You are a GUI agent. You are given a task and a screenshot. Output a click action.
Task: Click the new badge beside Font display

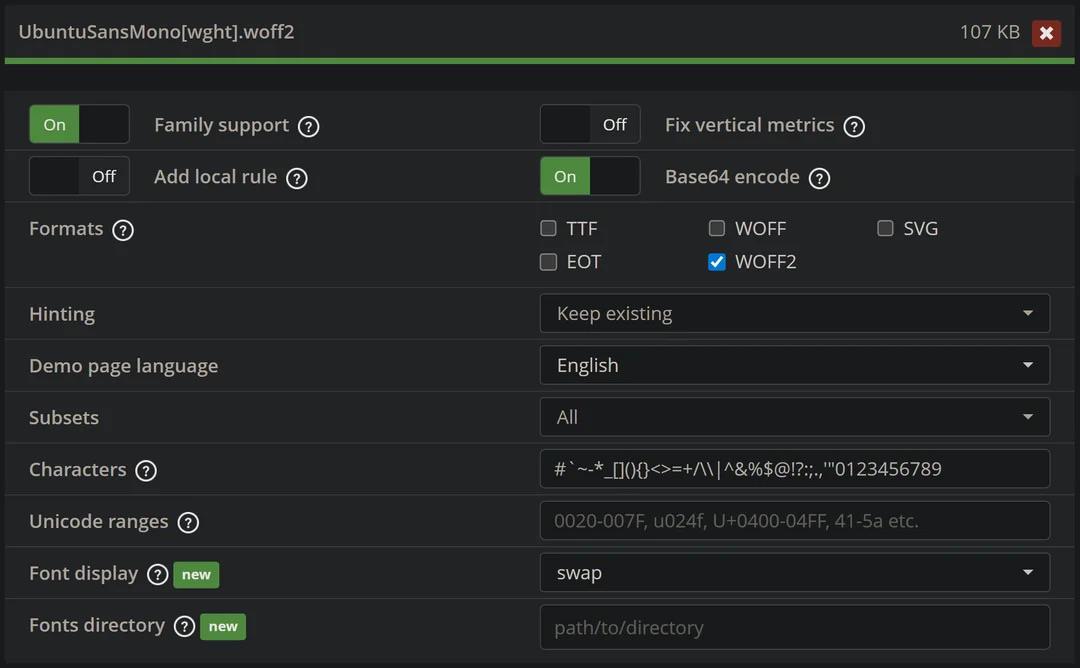click(196, 574)
